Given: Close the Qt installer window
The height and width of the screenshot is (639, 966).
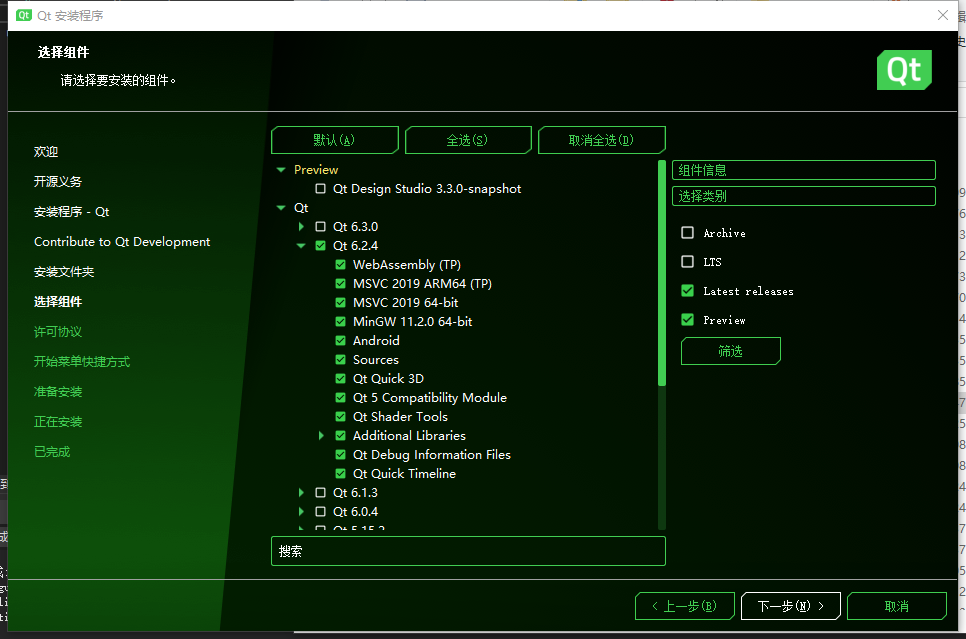Looking at the screenshot, I should click(943, 15).
